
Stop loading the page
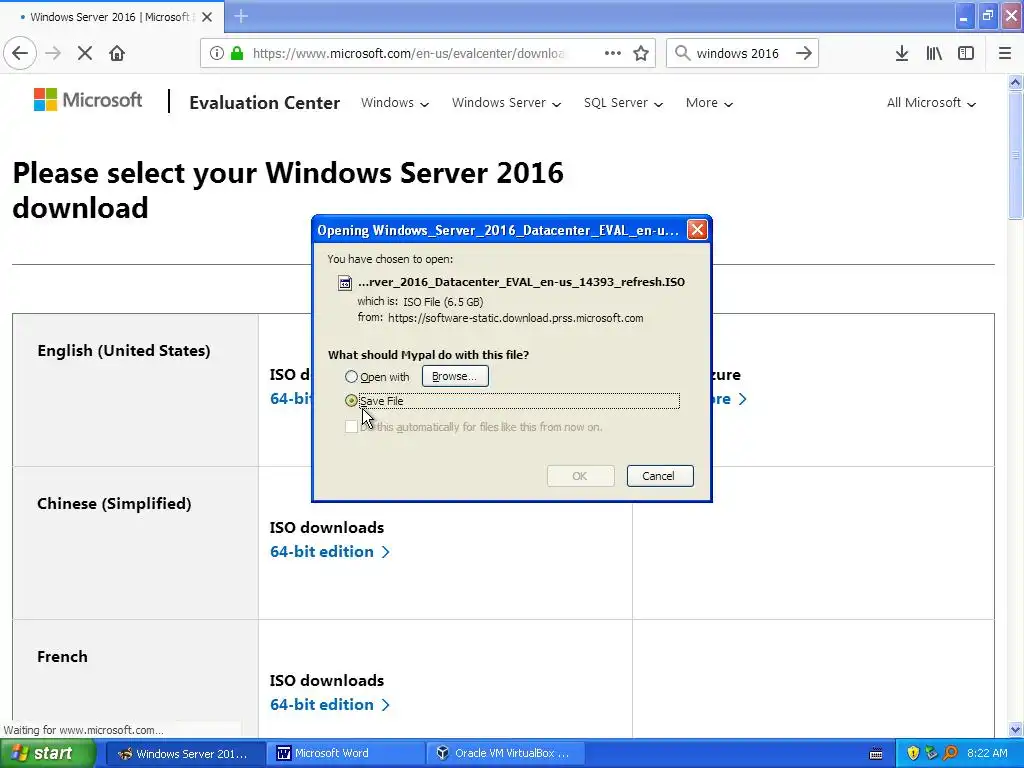click(x=84, y=53)
